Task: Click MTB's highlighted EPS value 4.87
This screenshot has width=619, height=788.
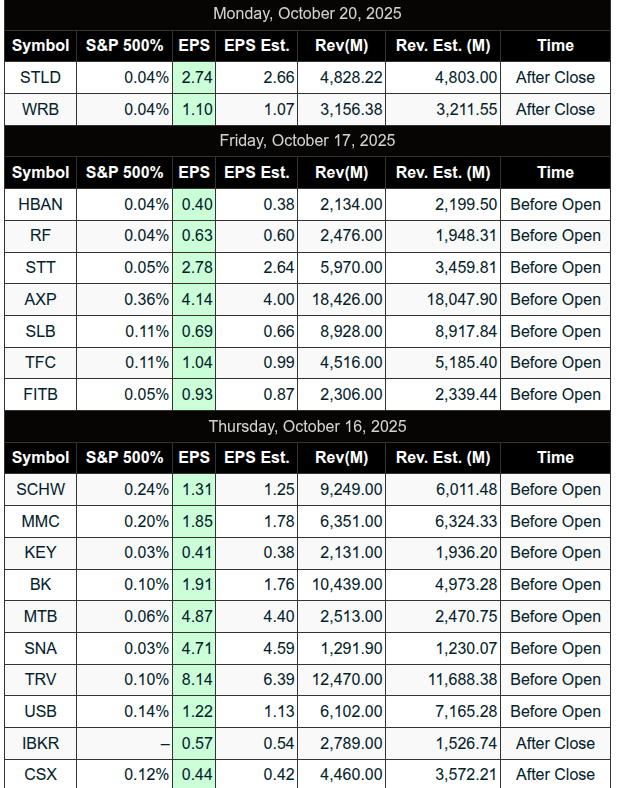Action: tap(195, 616)
